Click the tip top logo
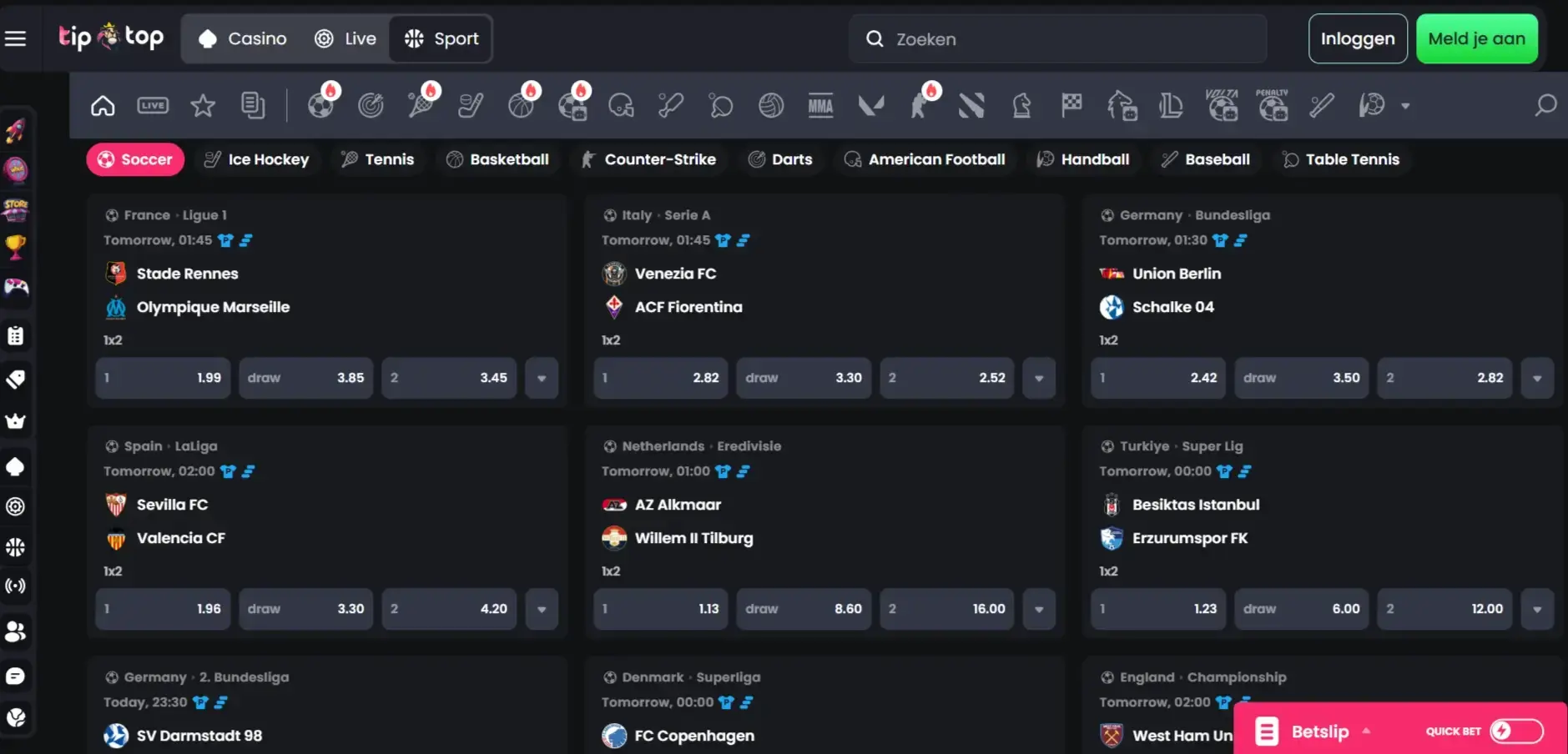 pyautogui.click(x=111, y=38)
